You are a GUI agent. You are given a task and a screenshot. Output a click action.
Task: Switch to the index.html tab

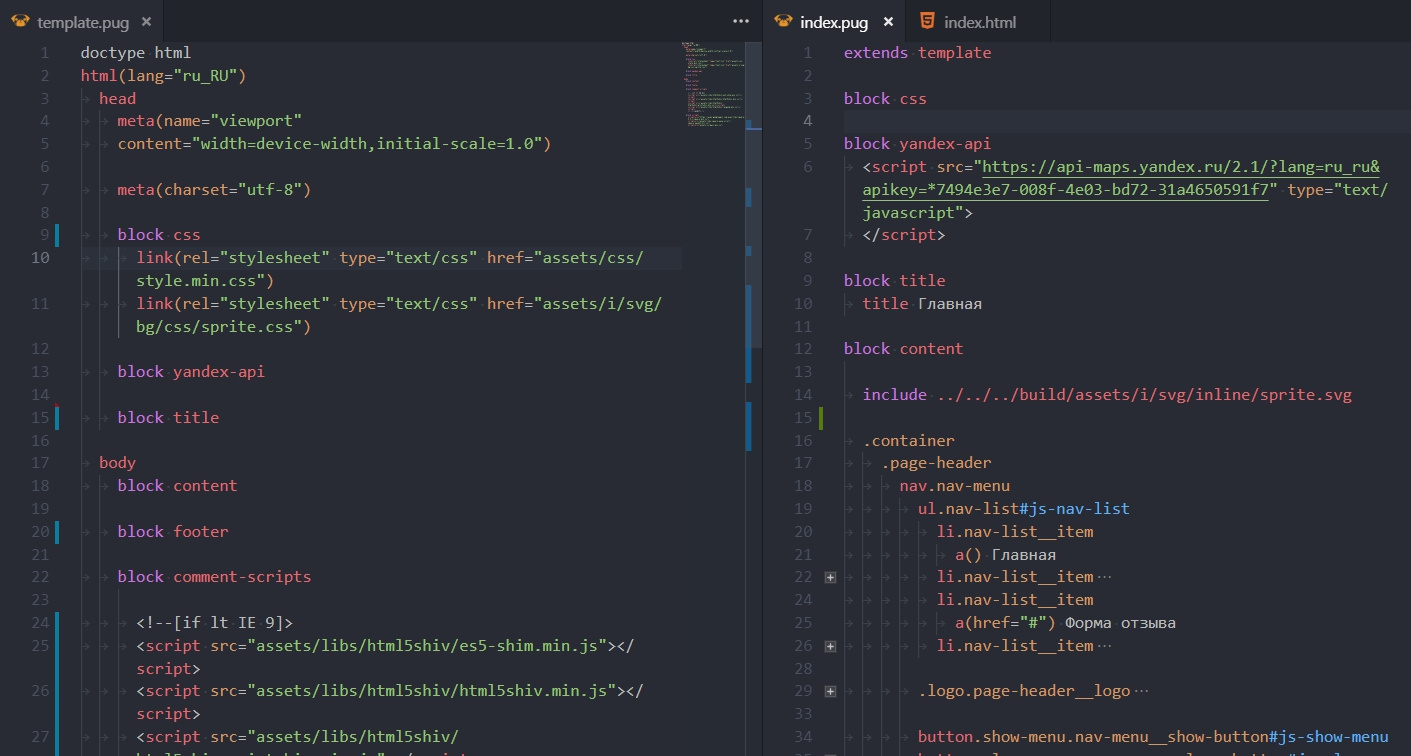[980, 22]
